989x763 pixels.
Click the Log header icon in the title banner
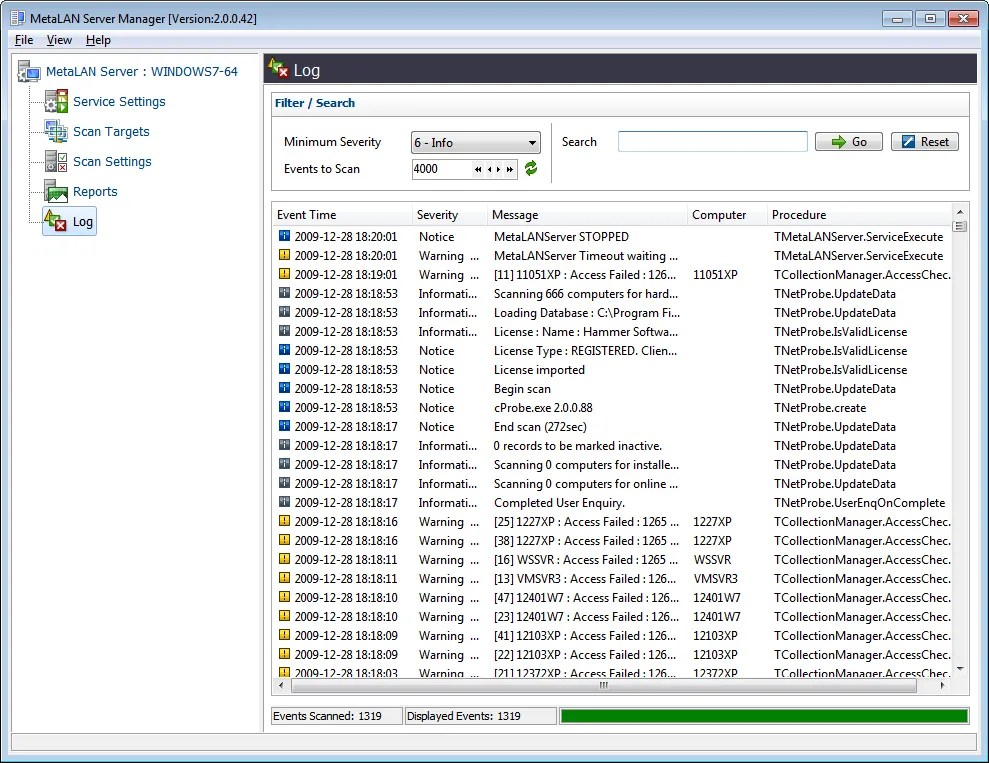(278, 68)
